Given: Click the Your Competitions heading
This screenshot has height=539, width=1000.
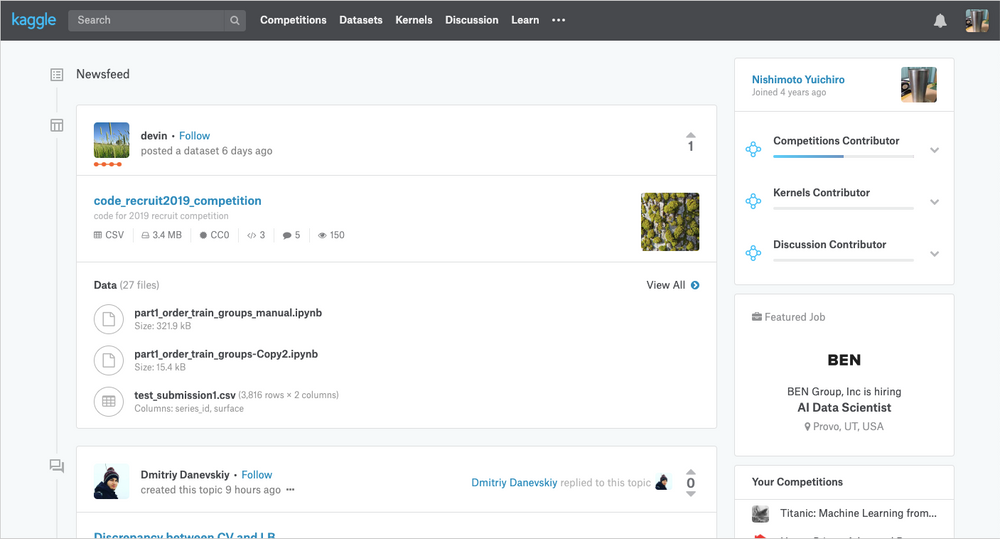Looking at the screenshot, I should point(797,482).
